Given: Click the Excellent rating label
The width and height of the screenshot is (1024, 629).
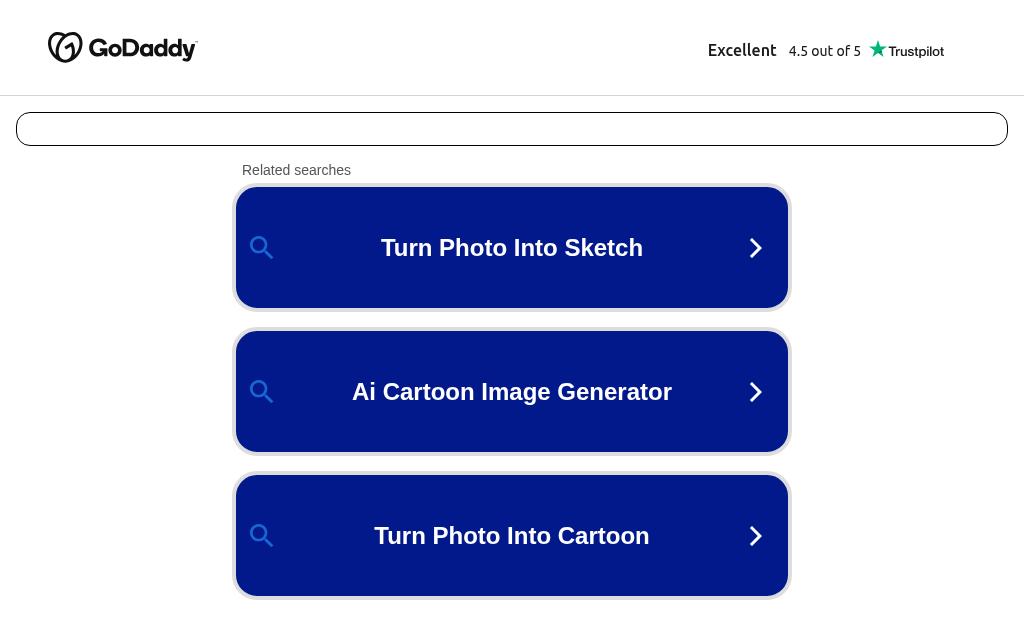Looking at the screenshot, I should click(742, 50).
